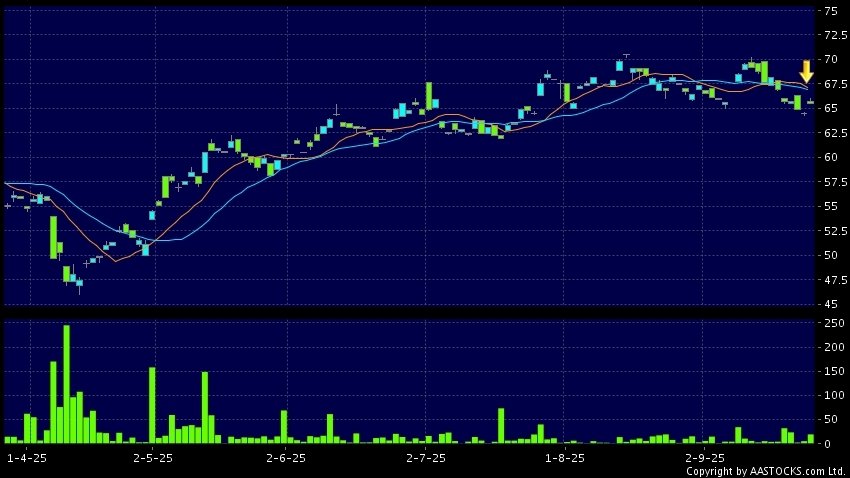Screen dimensions: 850x478
Task: Click the 150 volume axis label
Action: click(834, 371)
